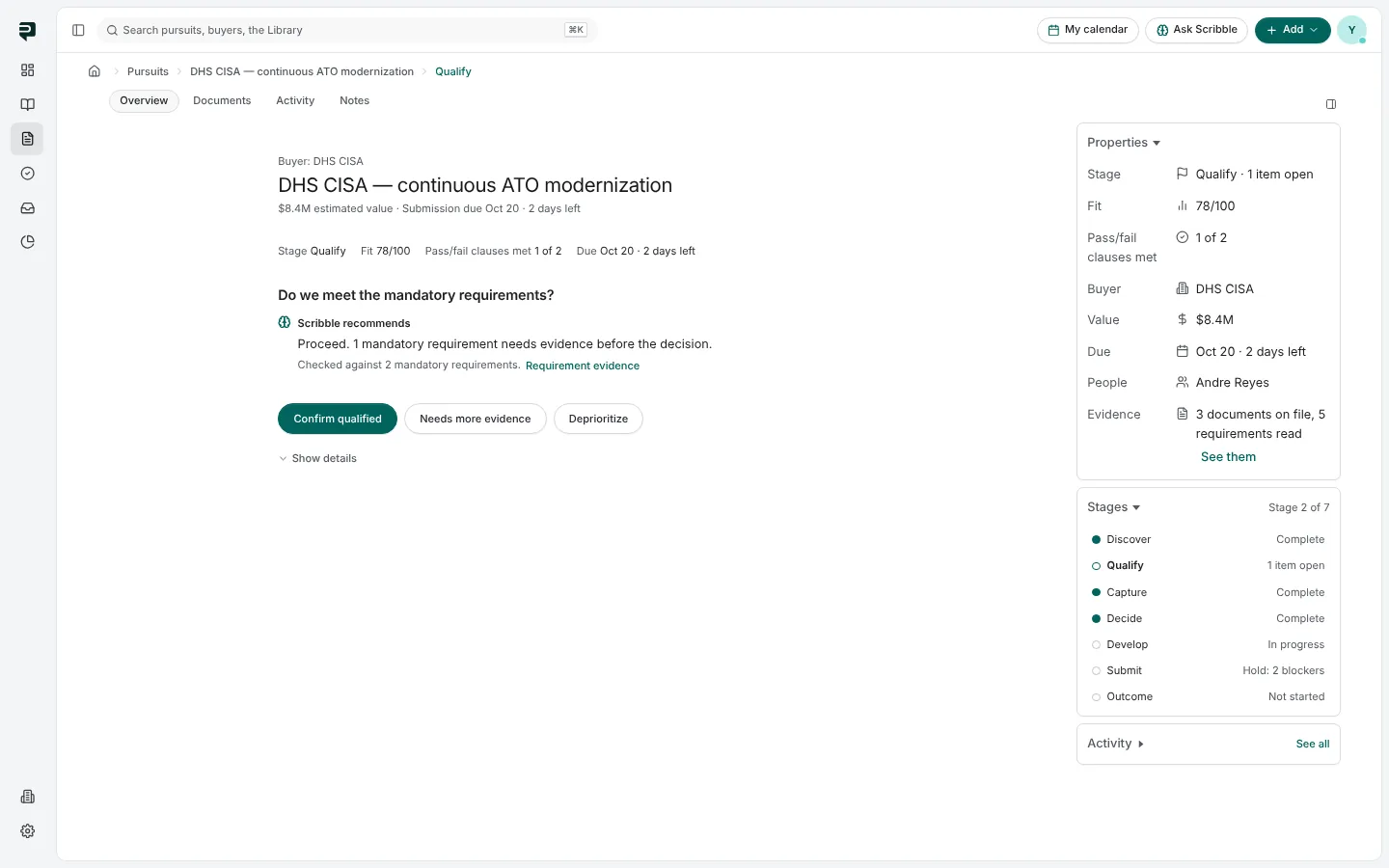Open the reports pie chart icon in sidebar

pyautogui.click(x=27, y=242)
